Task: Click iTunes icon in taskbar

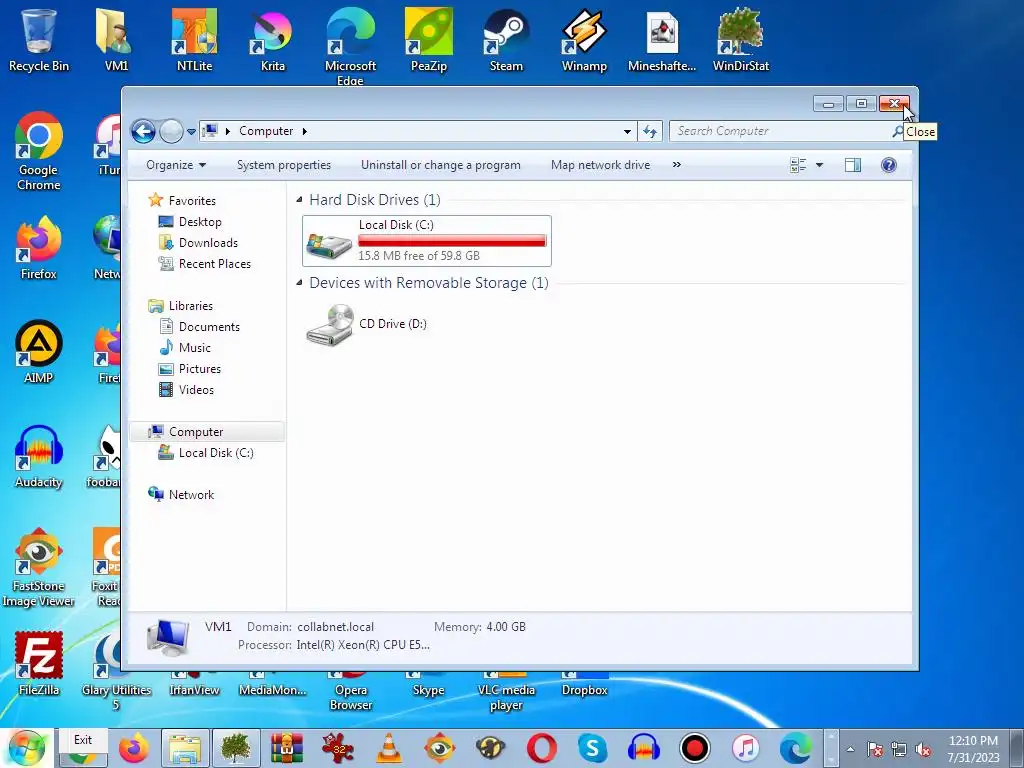Action: click(x=745, y=748)
